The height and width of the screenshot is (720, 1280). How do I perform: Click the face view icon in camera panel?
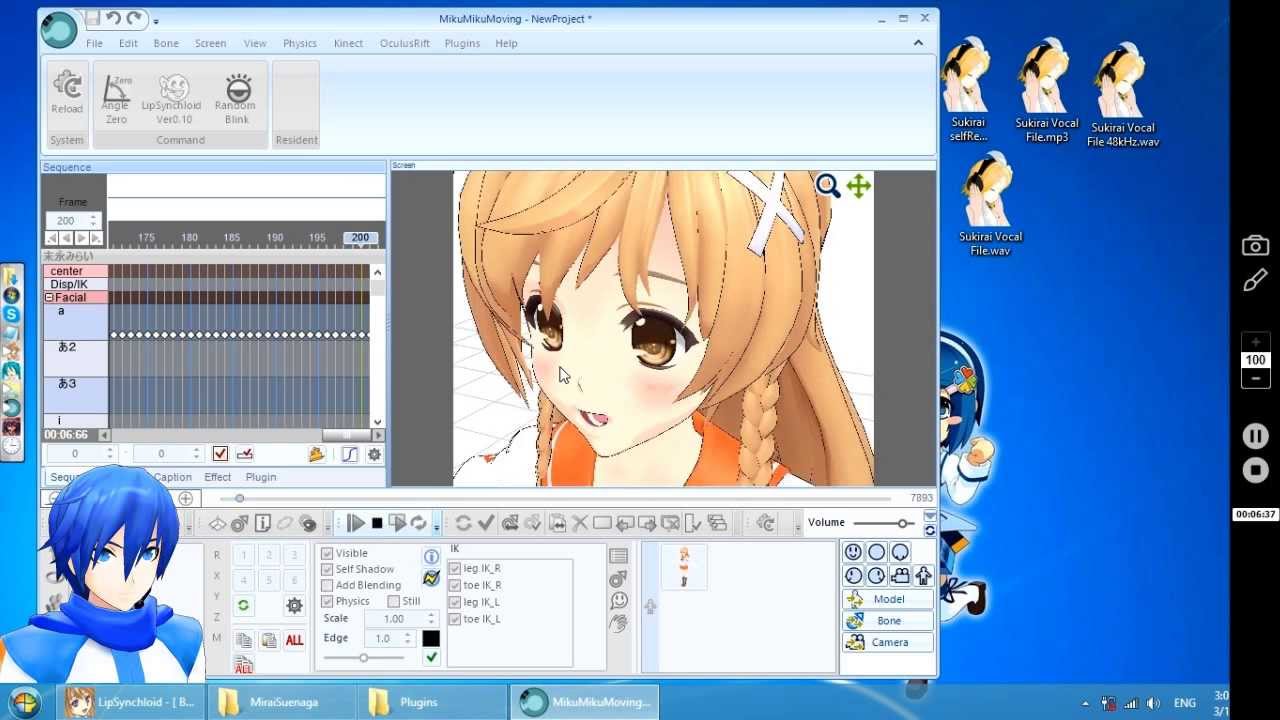pyautogui.click(x=853, y=552)
